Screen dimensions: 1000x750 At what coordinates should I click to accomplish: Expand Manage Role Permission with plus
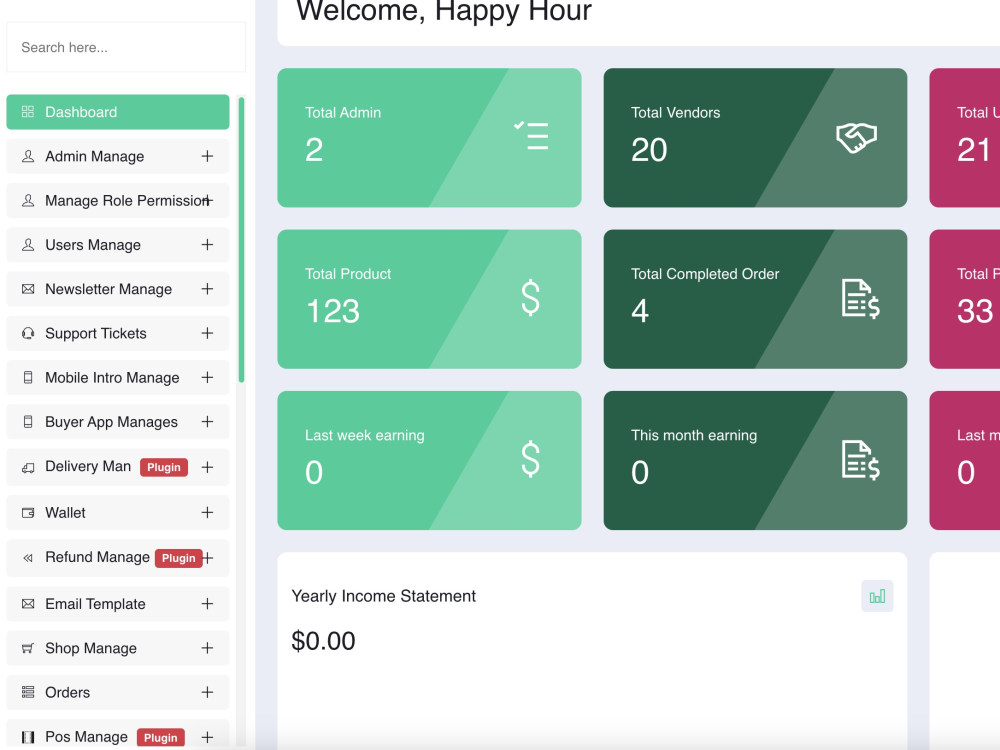[207, 200]
